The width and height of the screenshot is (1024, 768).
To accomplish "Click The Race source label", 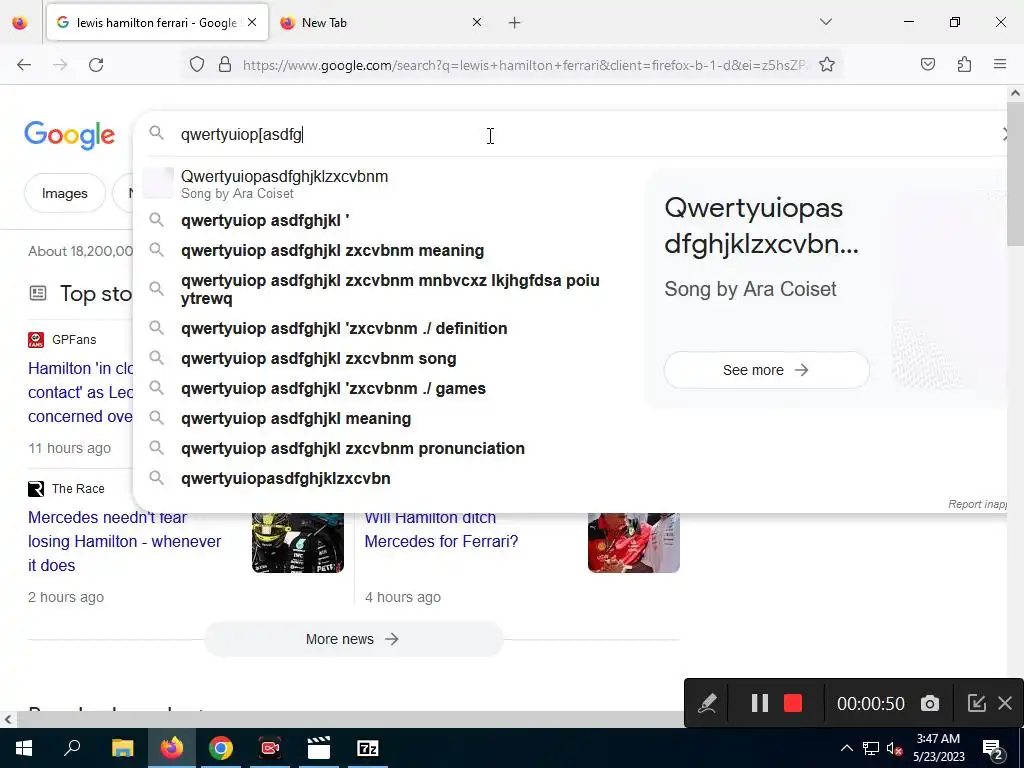I will tap(78, 488).
